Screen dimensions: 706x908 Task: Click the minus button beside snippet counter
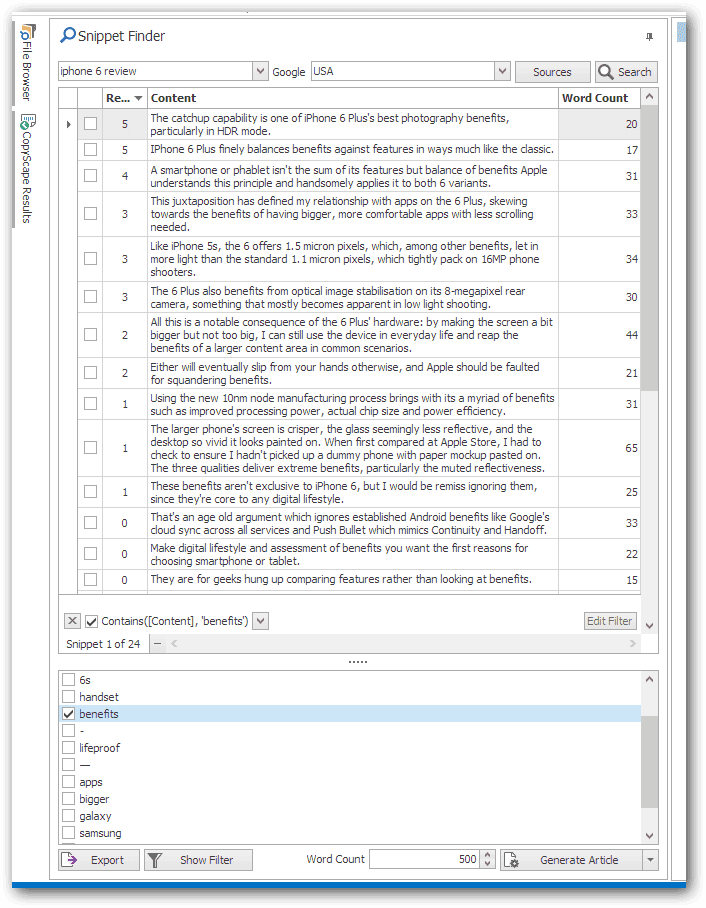coord(158,644)
